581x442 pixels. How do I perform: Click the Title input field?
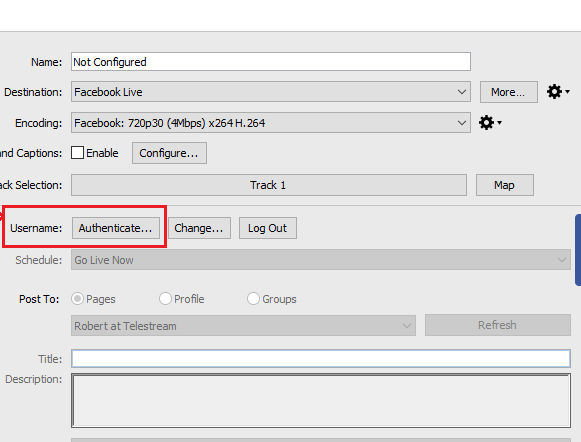[321, 358]
